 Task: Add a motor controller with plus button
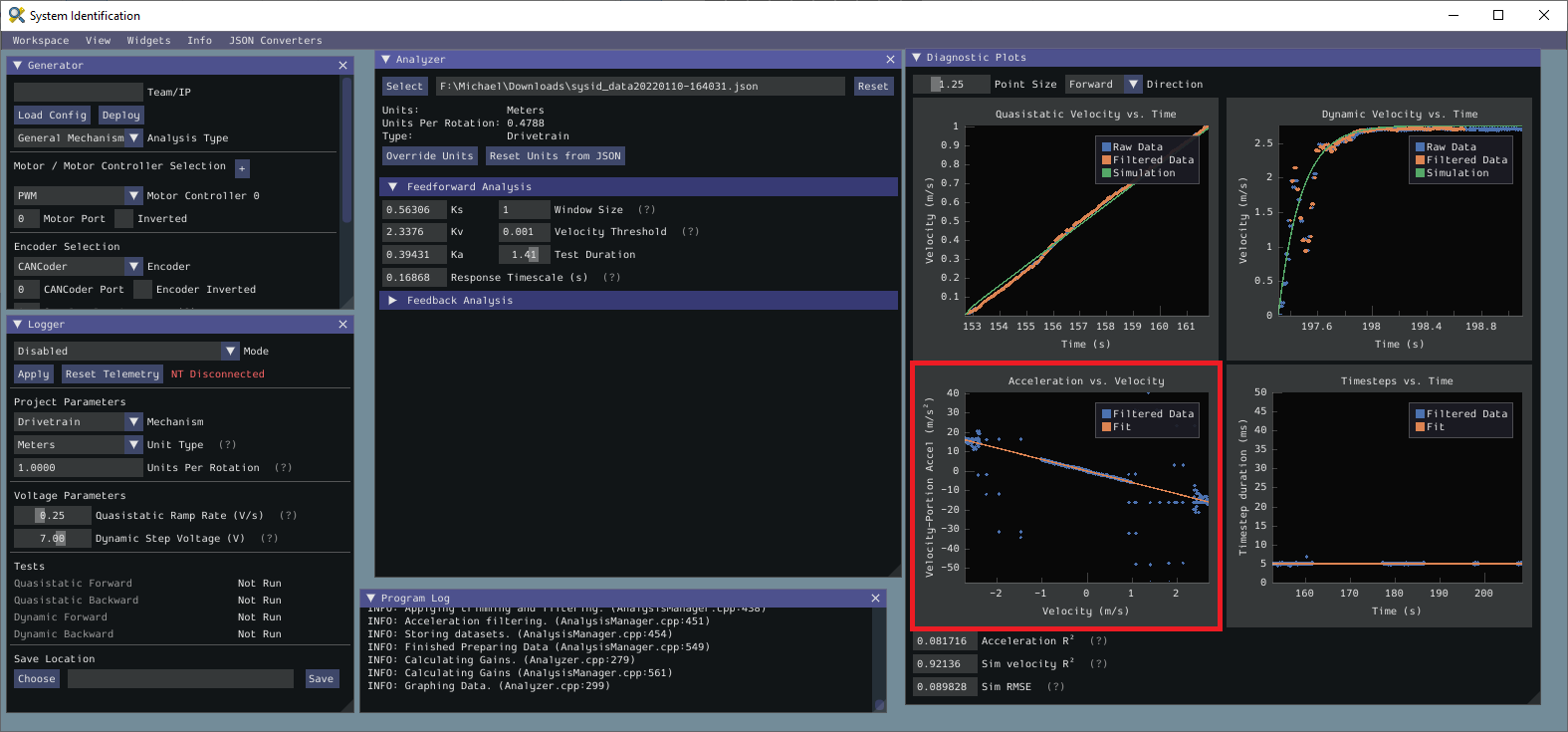[242, 168]
